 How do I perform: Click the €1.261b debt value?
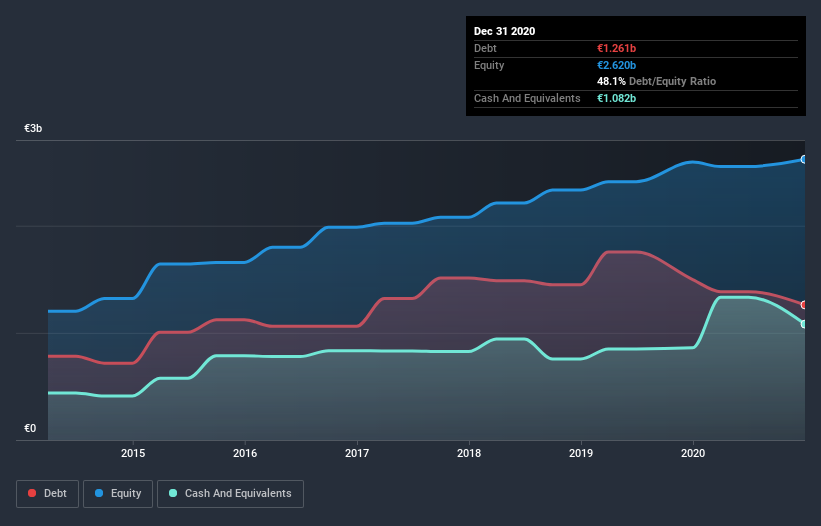[616, 49]
